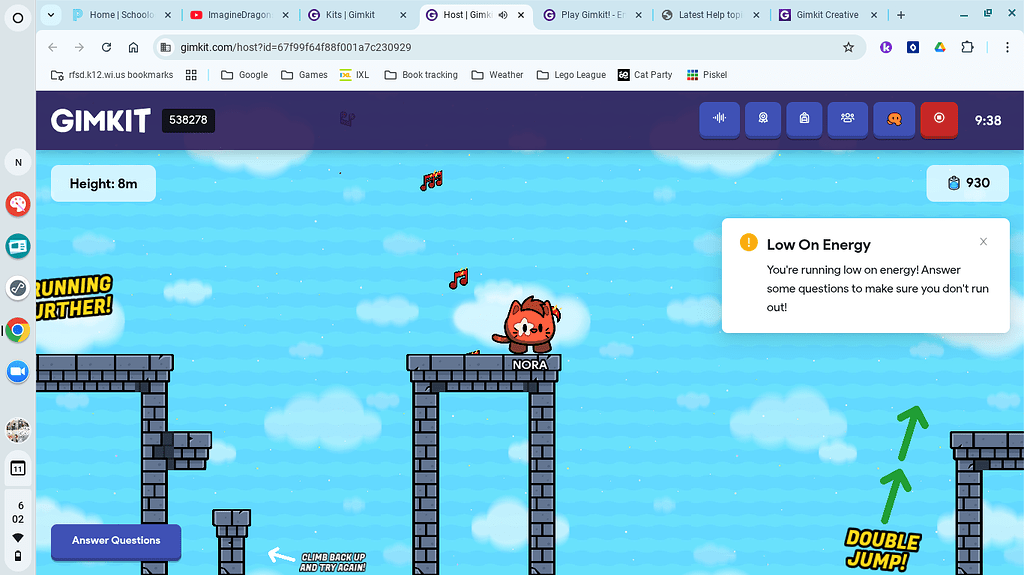Screen dimensions: 1024x575
Task: Bookmark this page with the star icon
Action: coord(848,47)
